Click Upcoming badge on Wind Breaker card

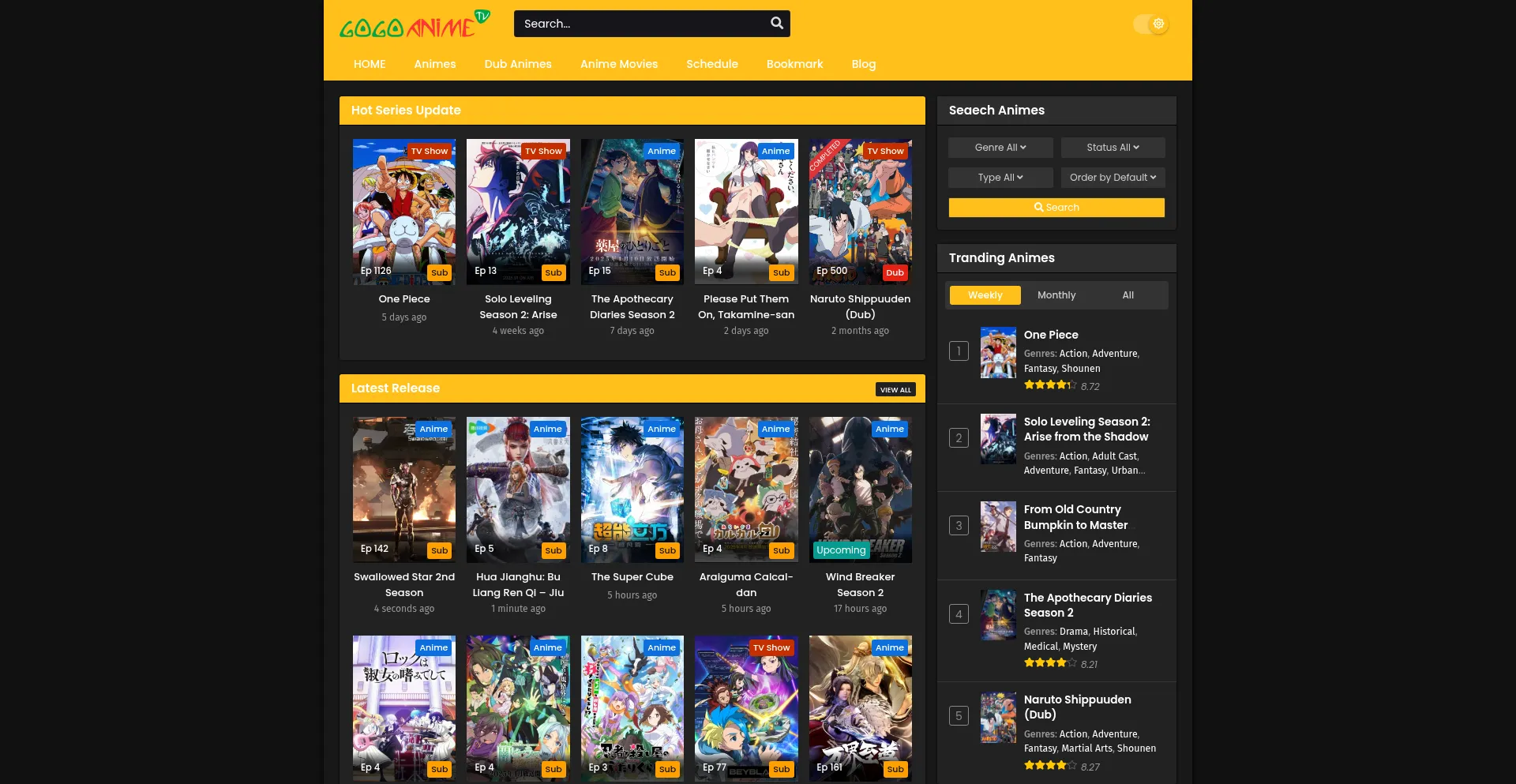841,550
